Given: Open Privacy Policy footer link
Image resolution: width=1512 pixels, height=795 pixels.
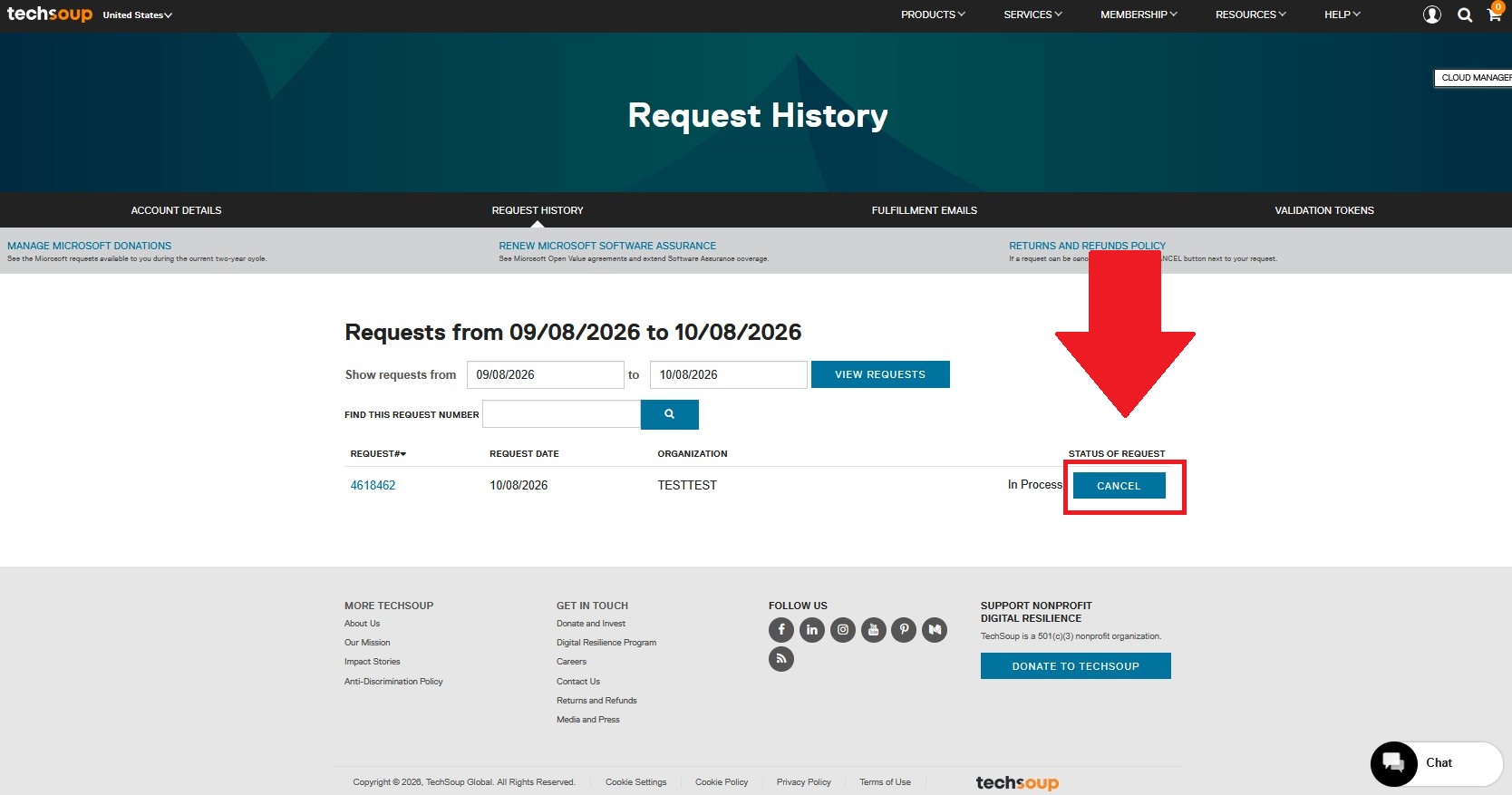Looking at the screenshot, I should point(803,782).
